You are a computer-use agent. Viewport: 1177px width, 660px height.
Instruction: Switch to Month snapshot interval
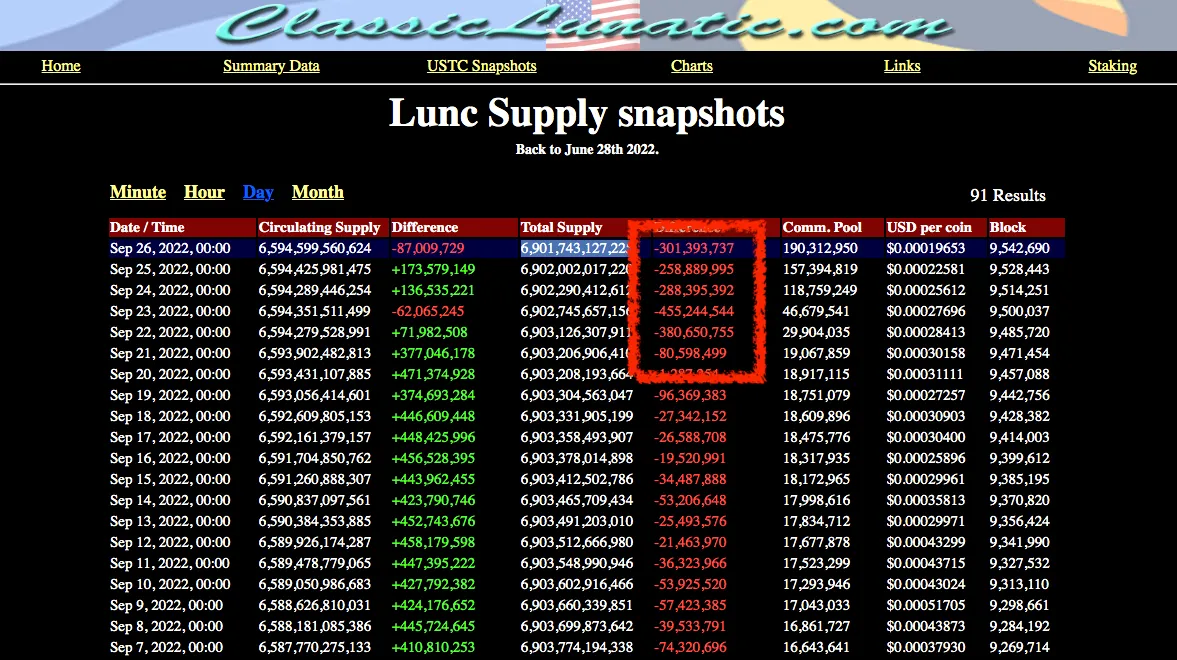pyautogui.click(x=318, y=192)
